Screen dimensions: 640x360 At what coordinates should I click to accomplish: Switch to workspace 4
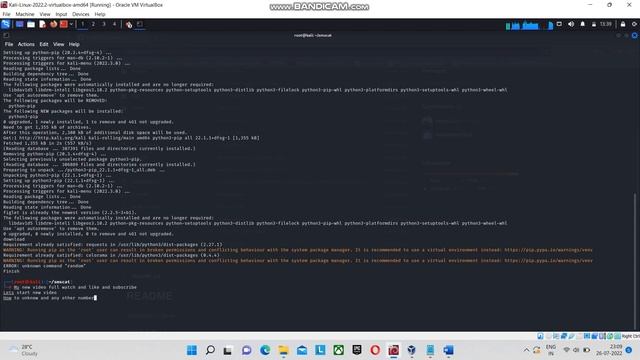(x=114, y=24)
